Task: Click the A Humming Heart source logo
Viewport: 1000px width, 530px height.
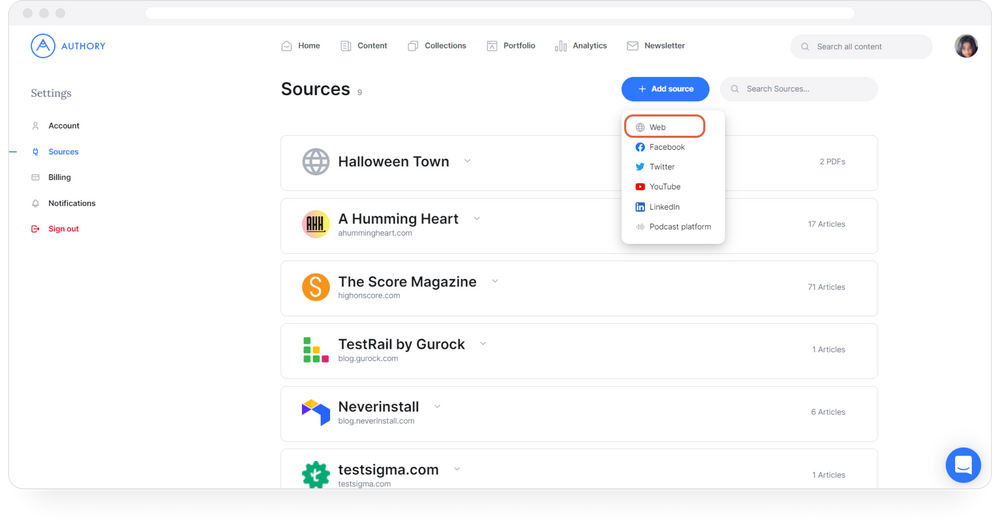Action: coord(316,224)
